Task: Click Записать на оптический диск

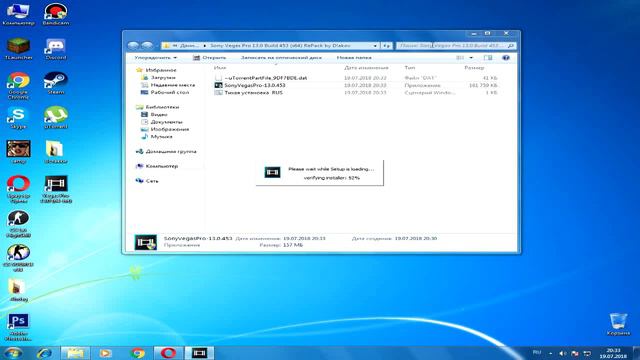Action: [x=281, y=58]
